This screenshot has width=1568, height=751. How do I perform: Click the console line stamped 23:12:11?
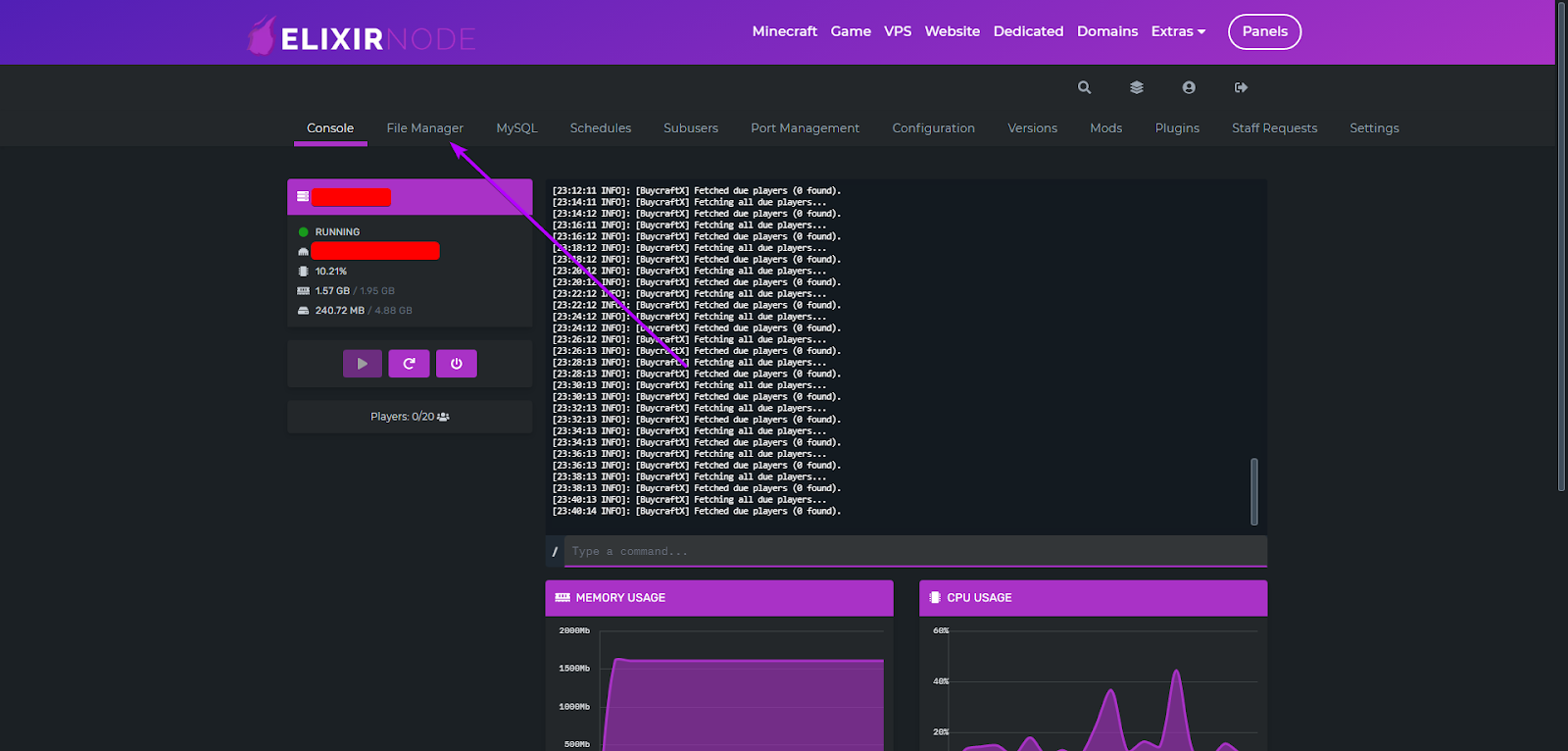tap(697, 191)
